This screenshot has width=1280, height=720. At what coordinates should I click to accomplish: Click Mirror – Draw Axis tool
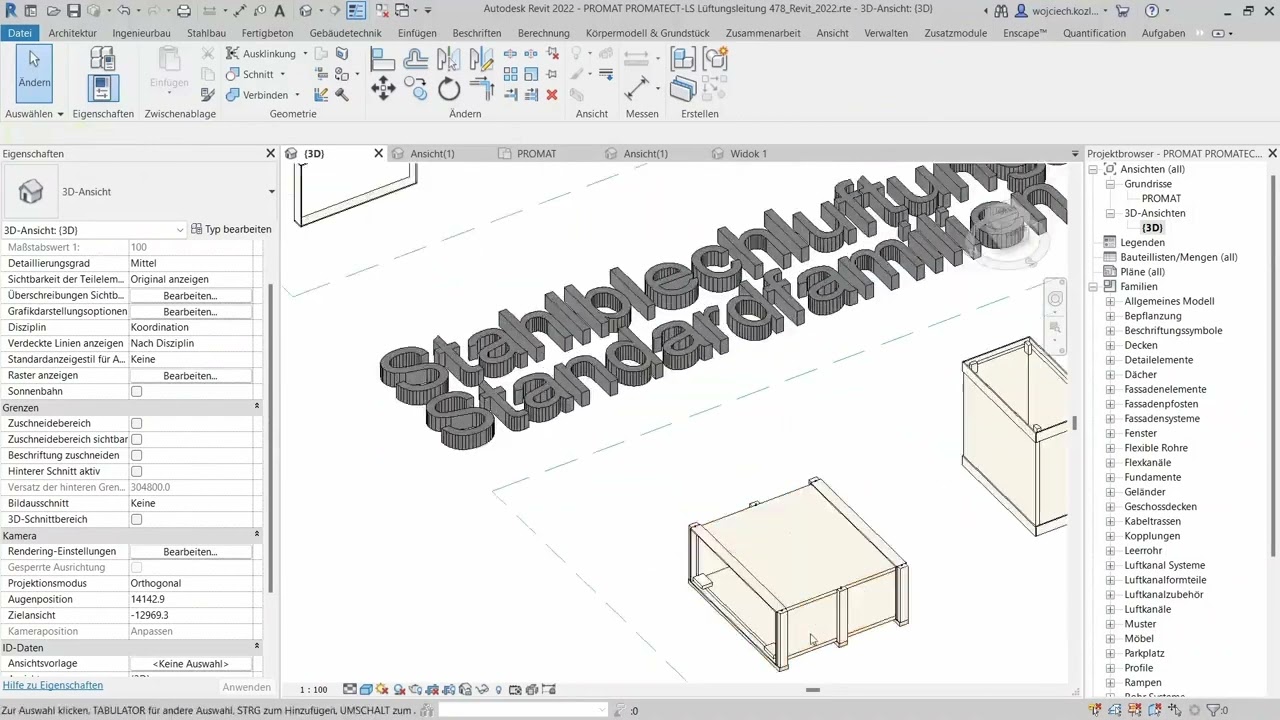pyautogui.click(x=482, y=58)
